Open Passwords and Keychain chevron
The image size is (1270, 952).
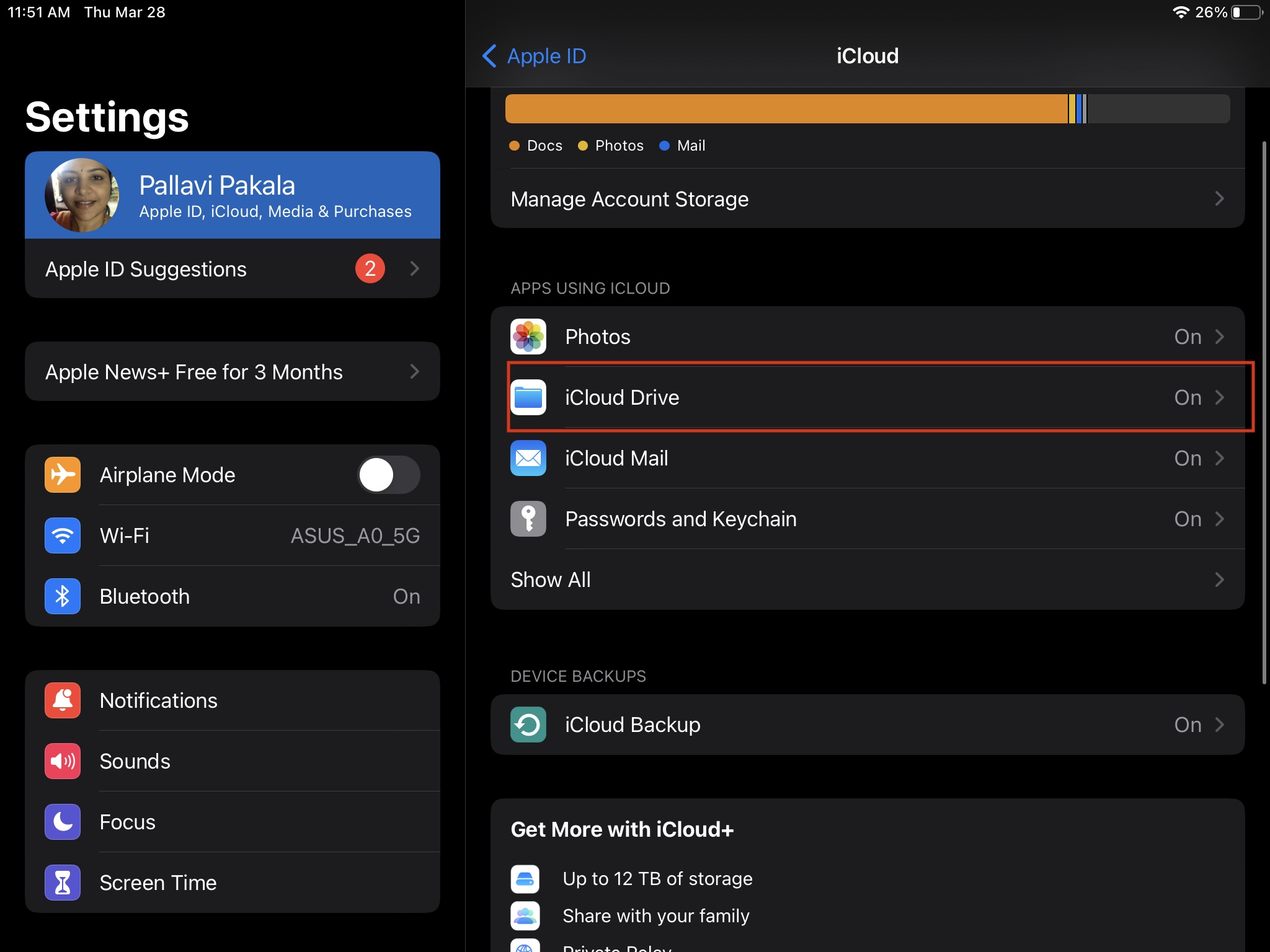[x=1219, y=519]
